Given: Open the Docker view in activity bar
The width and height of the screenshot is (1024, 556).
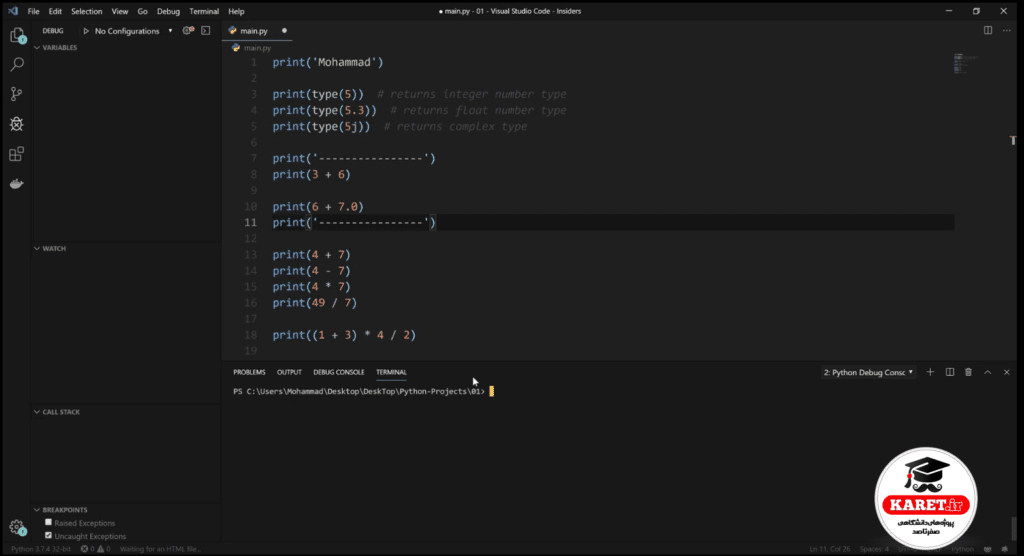Looking at the screenshot, I should (x=17, y=184).
